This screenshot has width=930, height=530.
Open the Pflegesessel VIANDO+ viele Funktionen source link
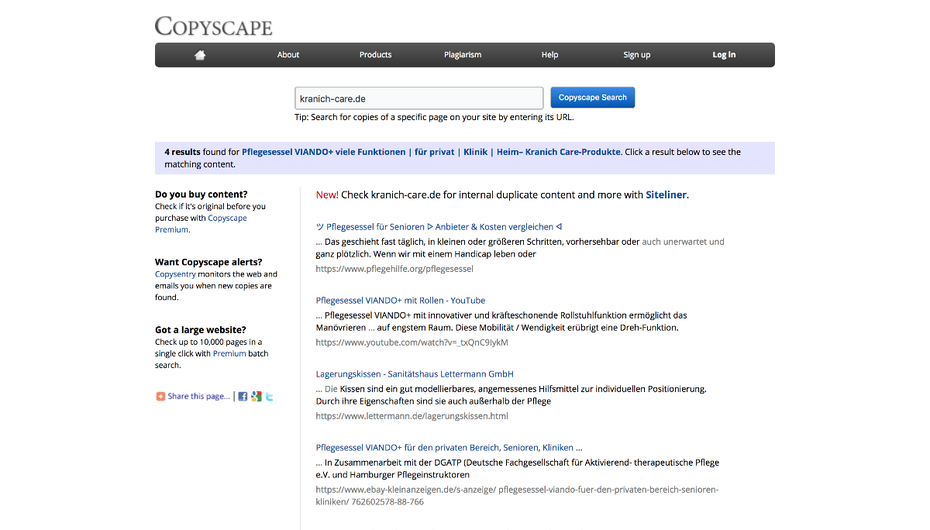[431, 152]
